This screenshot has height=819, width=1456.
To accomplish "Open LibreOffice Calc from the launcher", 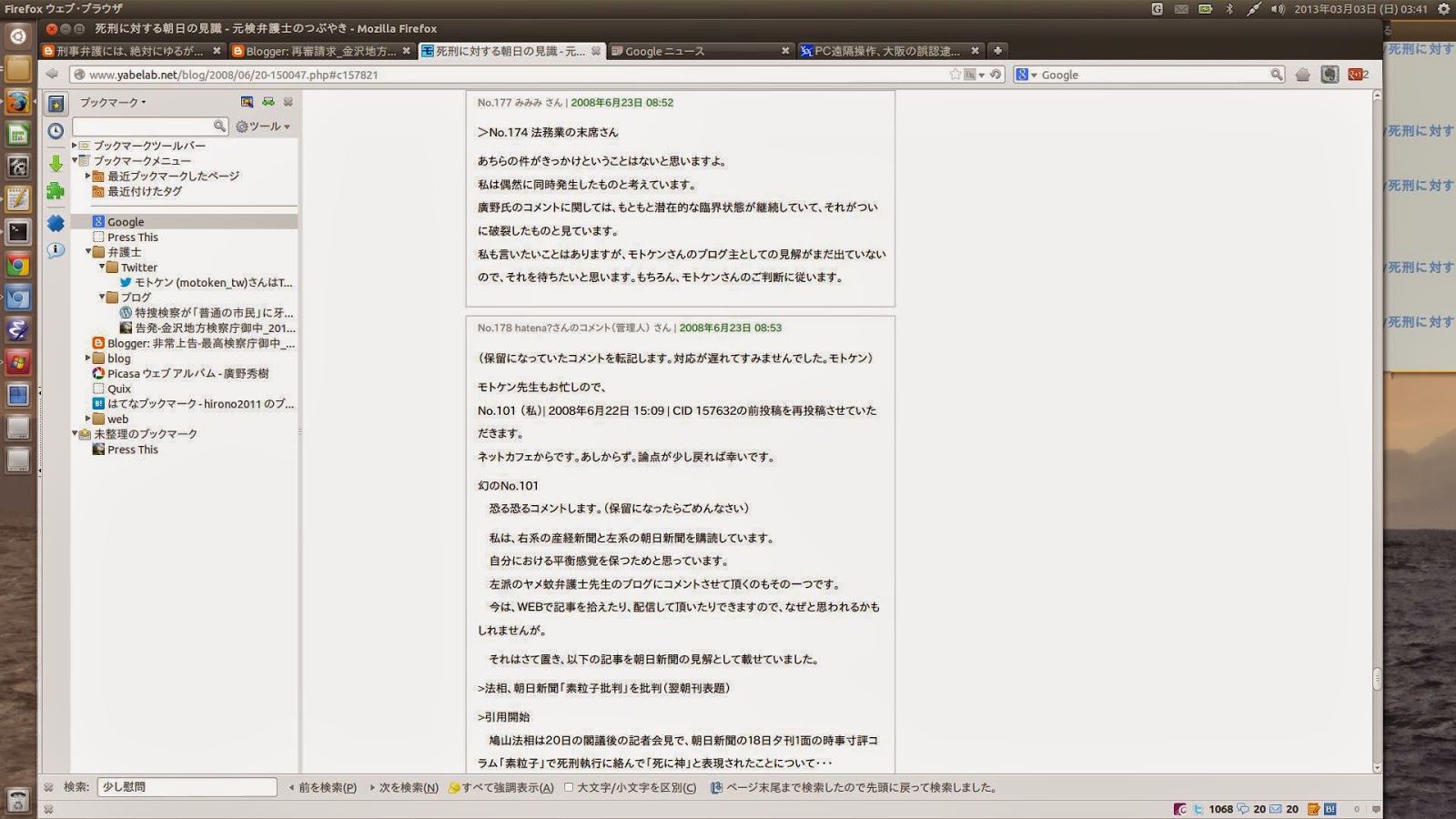I will pos(18,135).
